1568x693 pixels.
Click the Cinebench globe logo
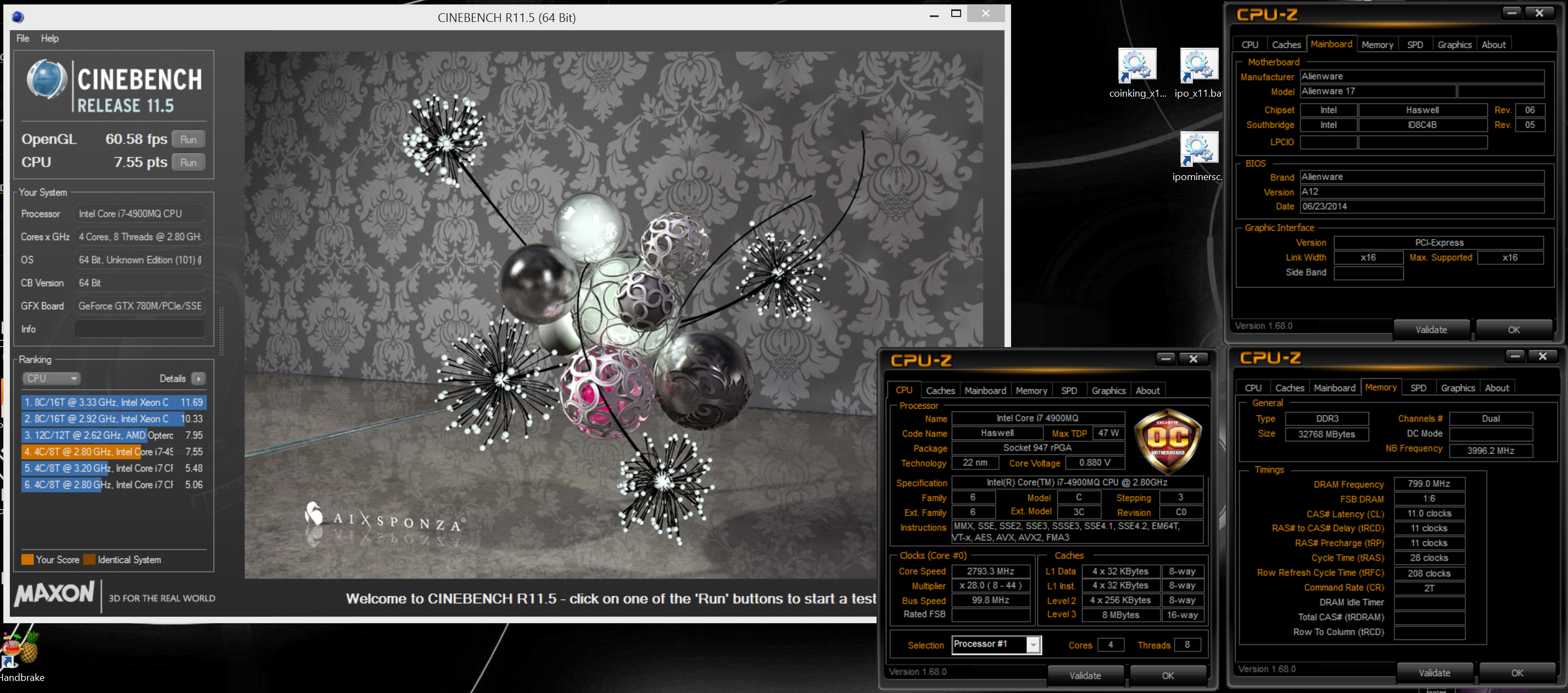[46, 80]
